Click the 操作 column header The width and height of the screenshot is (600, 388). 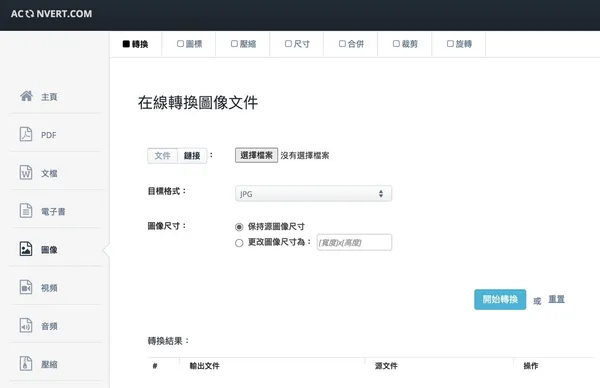[531, 366]
